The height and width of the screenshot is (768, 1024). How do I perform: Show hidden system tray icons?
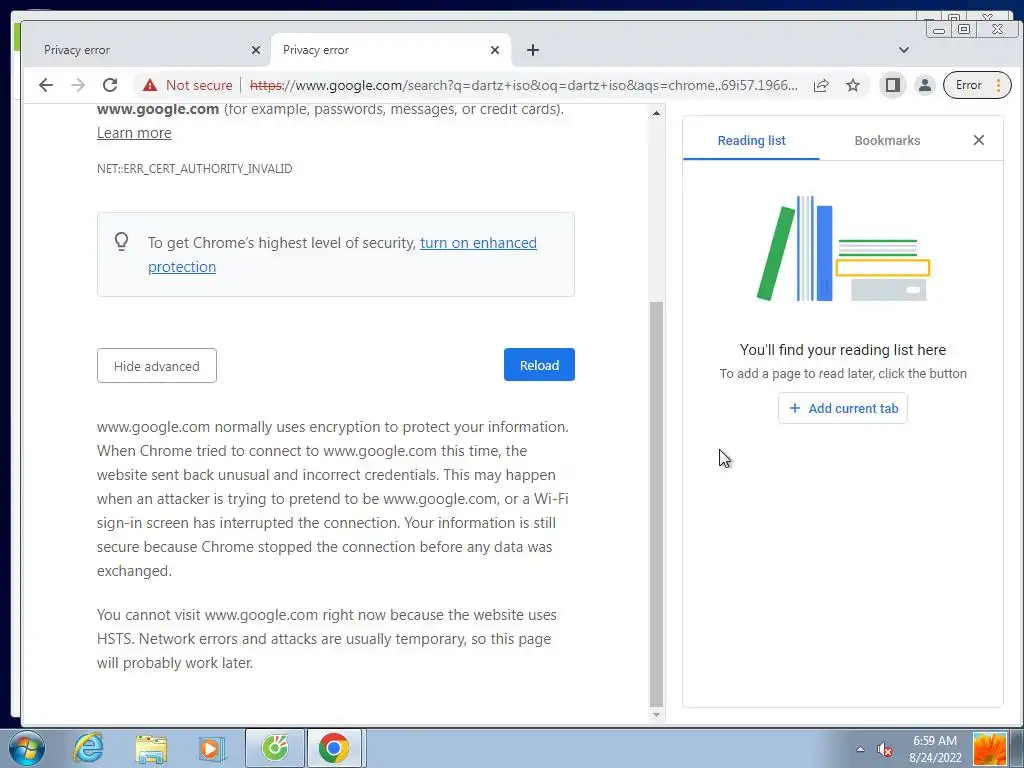860,749
